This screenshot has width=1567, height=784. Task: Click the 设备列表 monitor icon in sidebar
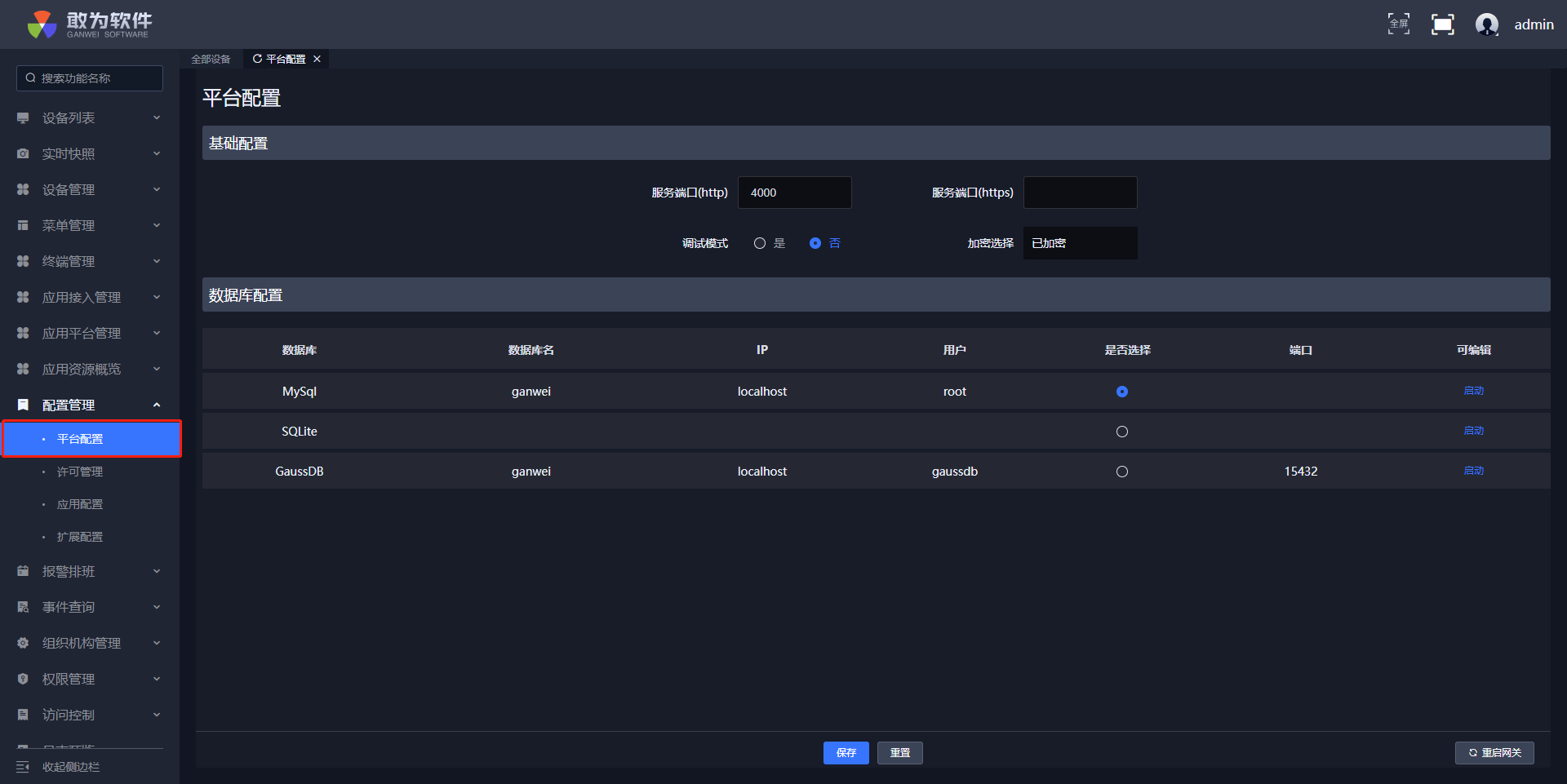23,118
